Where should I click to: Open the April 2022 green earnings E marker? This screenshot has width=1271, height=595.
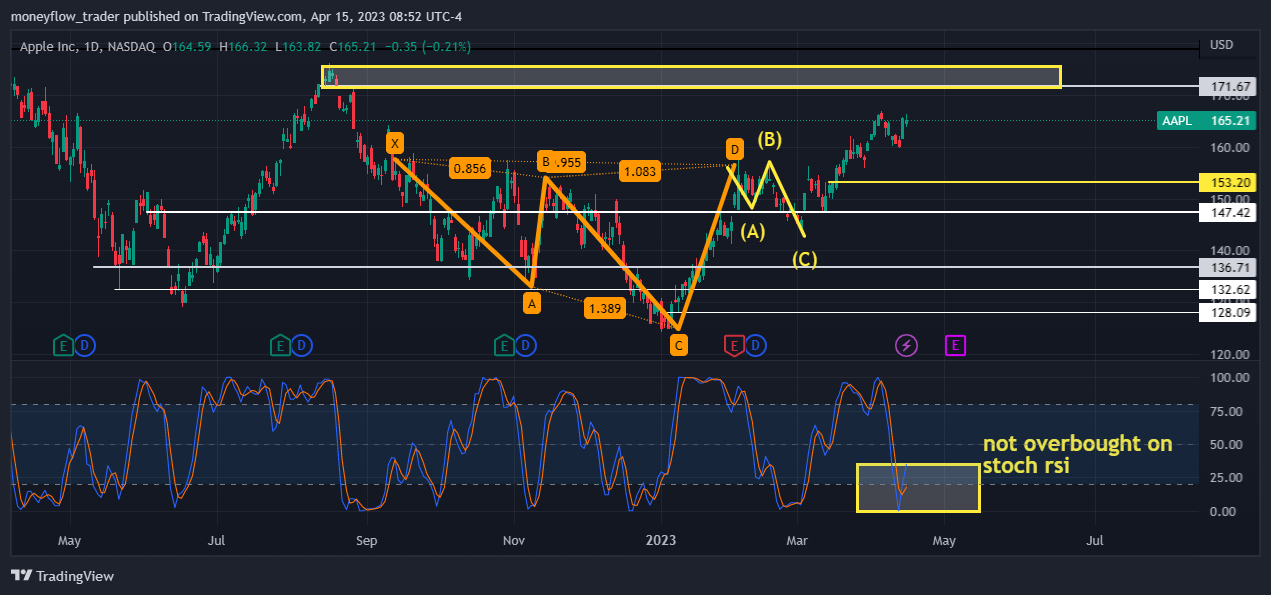coord(63,346)
